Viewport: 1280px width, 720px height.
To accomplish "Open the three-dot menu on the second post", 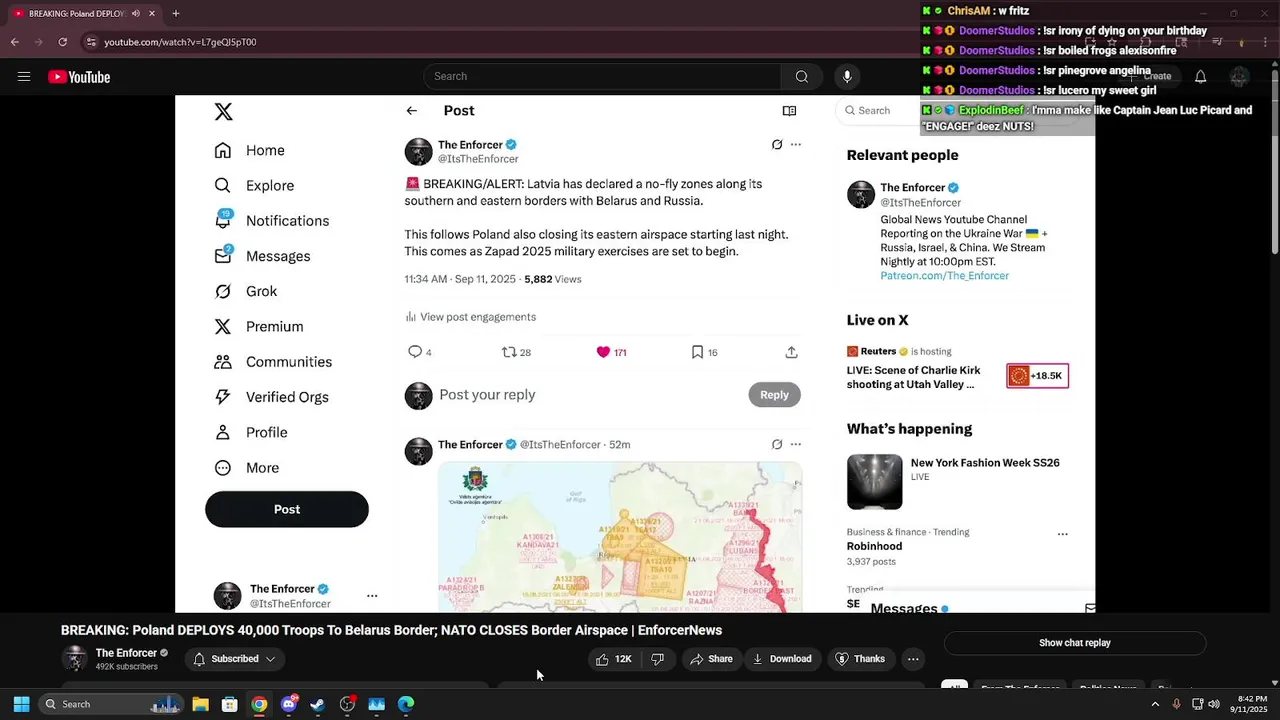I will coord(796,444).
